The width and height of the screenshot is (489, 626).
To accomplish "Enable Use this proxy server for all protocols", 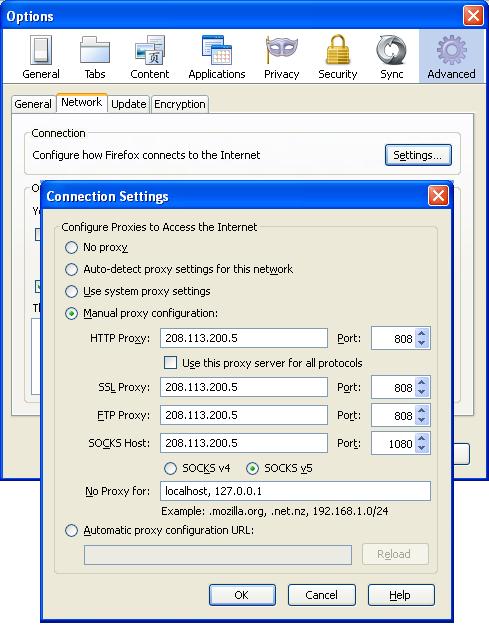I will [x=170, y=363].
